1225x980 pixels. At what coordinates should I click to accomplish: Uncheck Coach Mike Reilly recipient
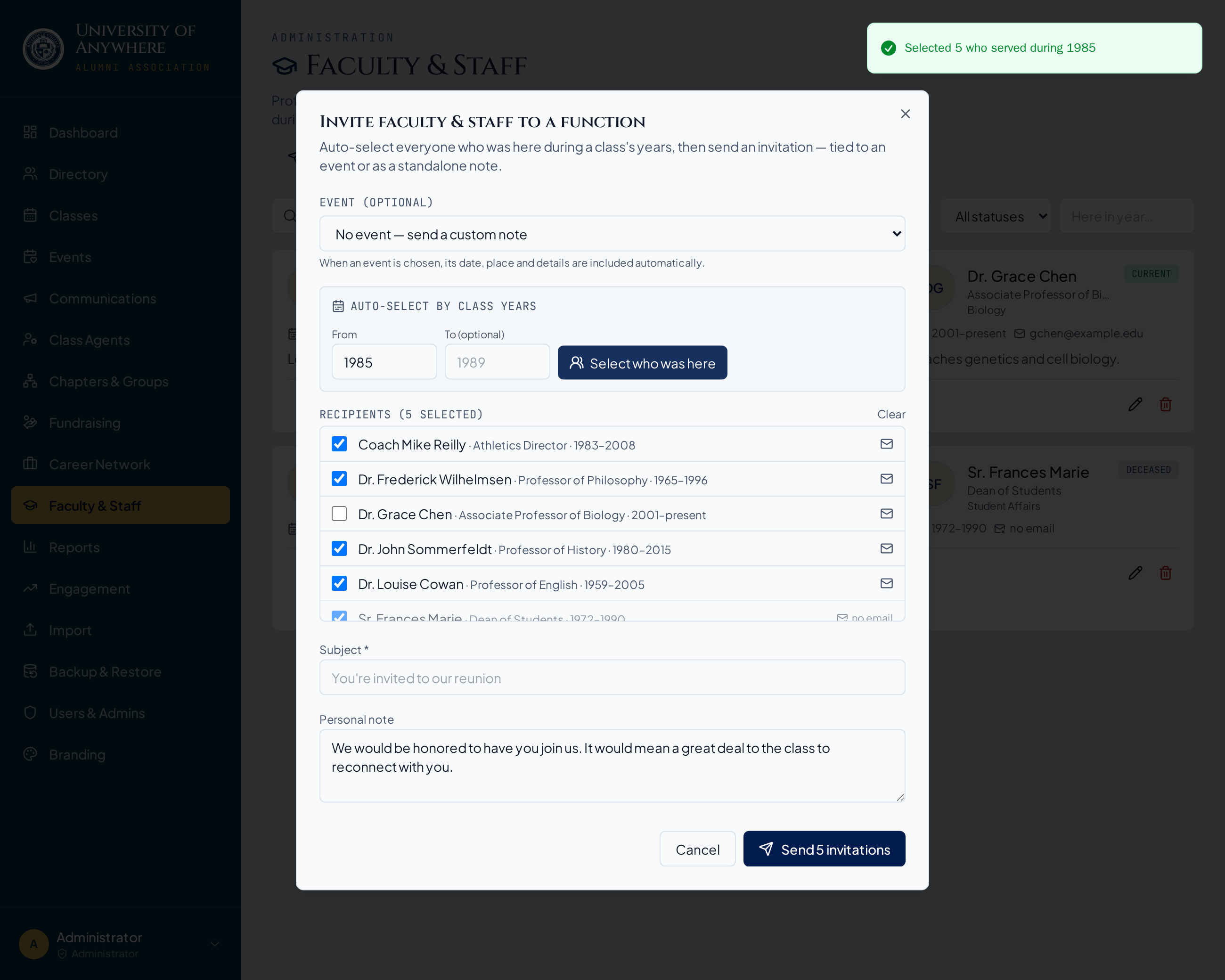(339, 444)
